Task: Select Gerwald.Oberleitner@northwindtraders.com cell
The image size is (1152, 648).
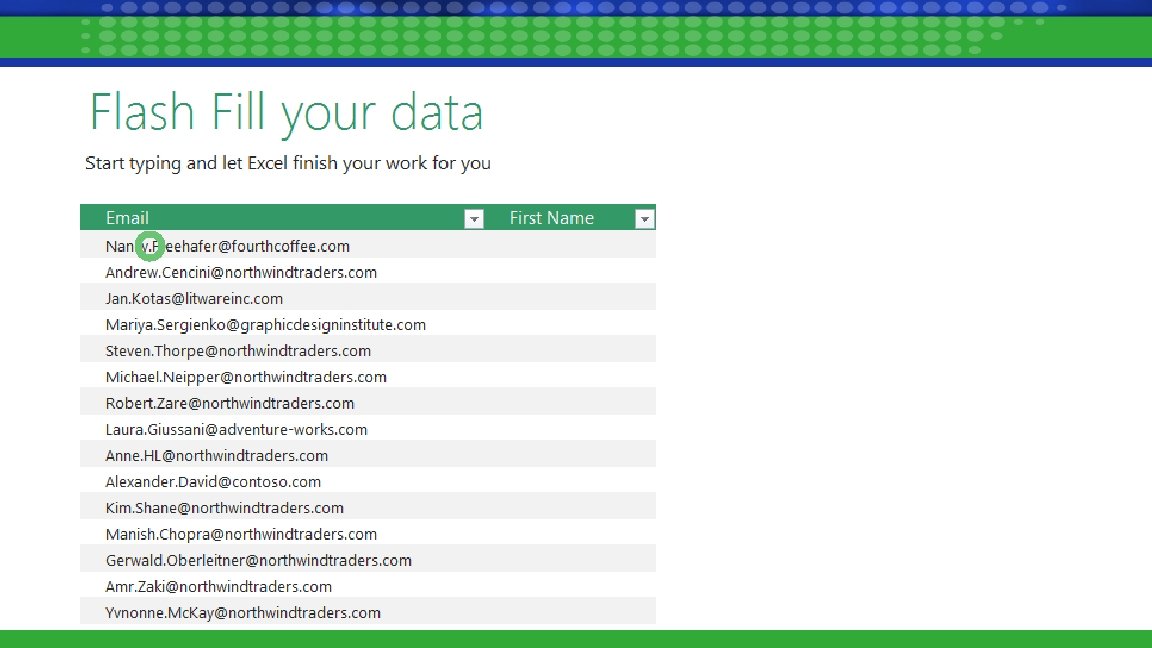Action: coord(283,560)
